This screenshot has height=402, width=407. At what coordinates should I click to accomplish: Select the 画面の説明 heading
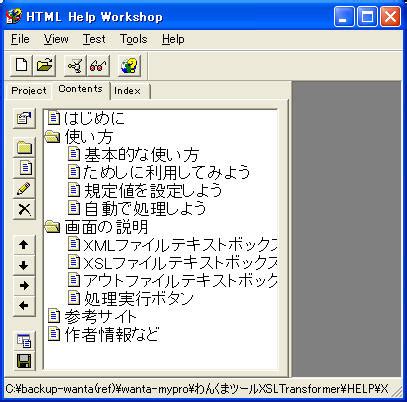[x=106, y=227]
